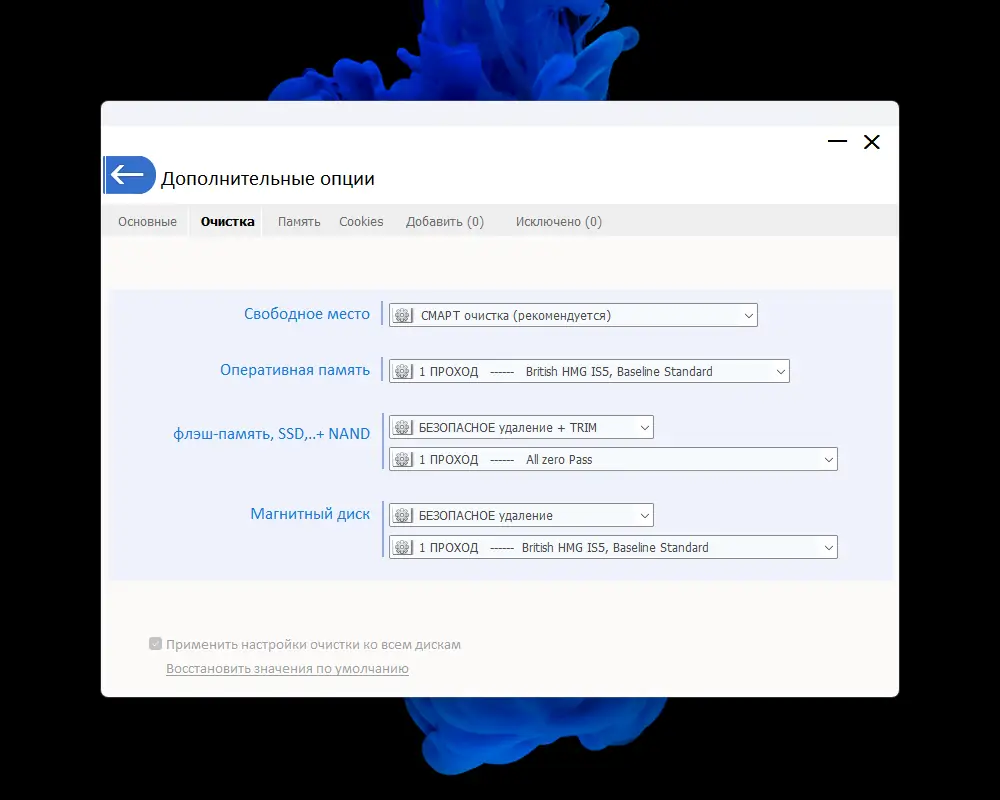The image size is (1000, 800).
Task: Close the Дополнительные опции window
Action: [x=872, y=142]
